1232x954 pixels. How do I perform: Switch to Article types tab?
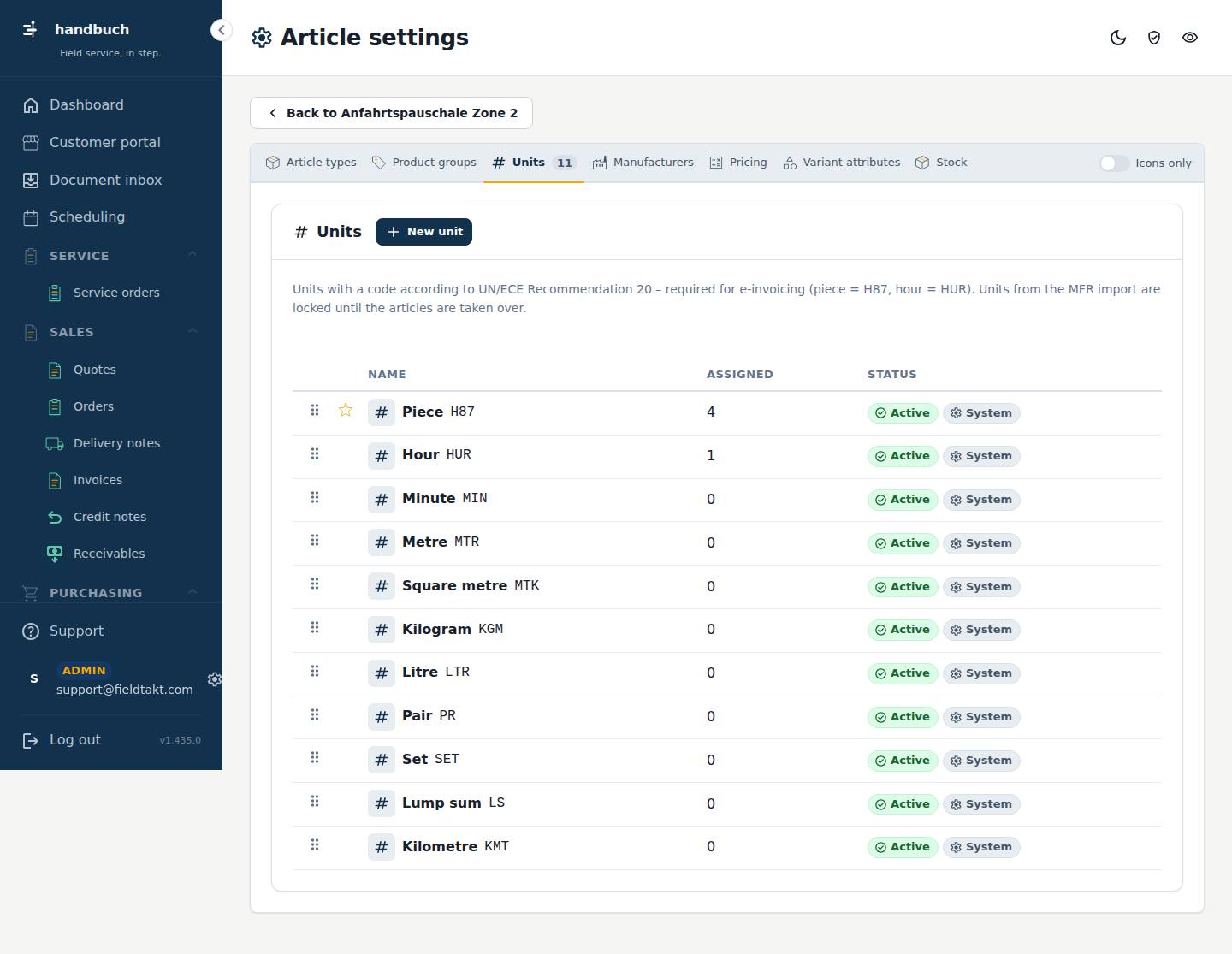(x=311, y=163)
